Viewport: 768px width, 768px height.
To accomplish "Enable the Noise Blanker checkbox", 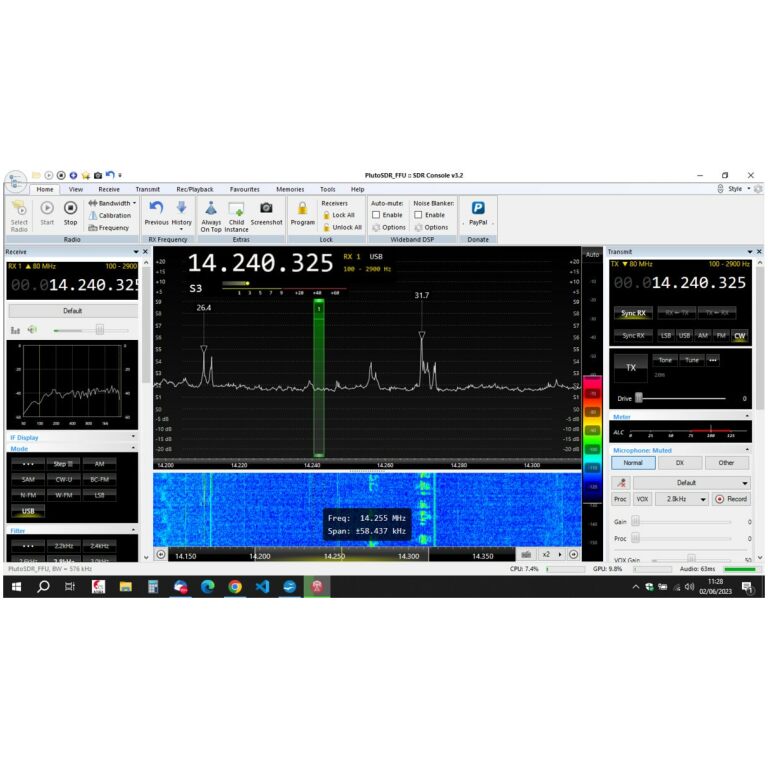I will pyautogui.click(x=418, y=215).
